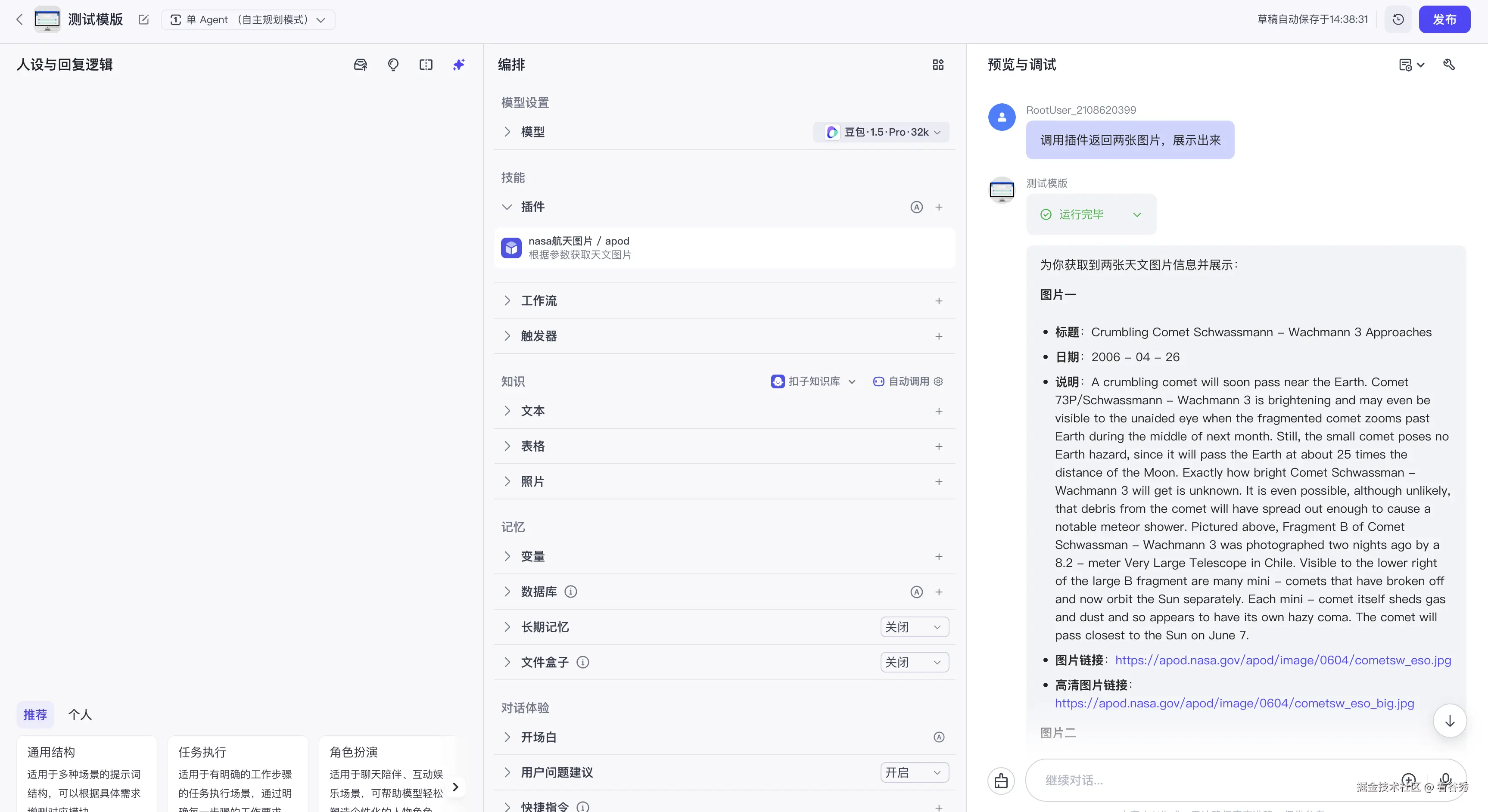Toggle the A switch next to 数据库
This screenshot has height=812, width=1488.
click(916, 592)
